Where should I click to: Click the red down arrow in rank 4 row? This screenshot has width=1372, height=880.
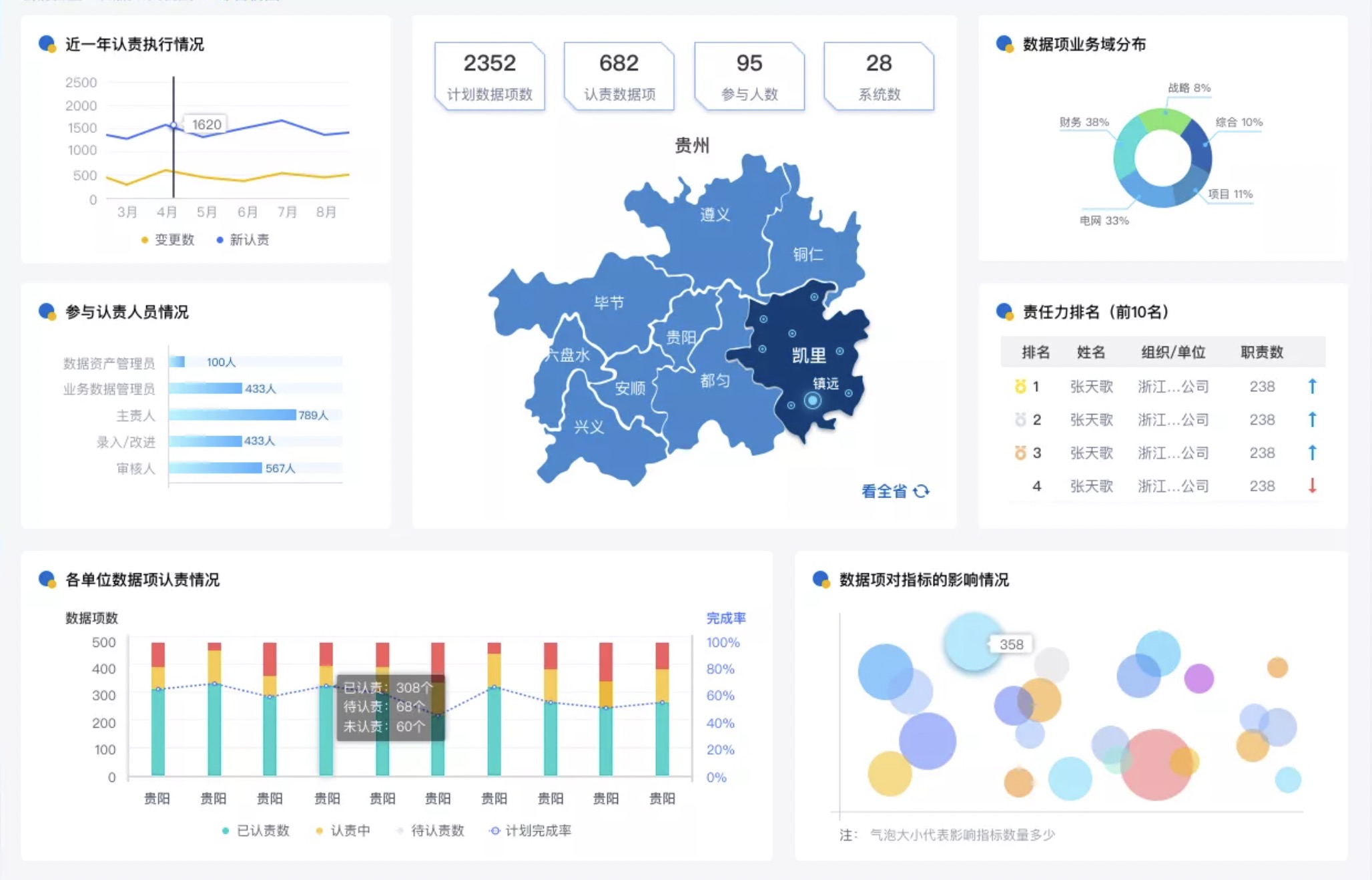1312,485
